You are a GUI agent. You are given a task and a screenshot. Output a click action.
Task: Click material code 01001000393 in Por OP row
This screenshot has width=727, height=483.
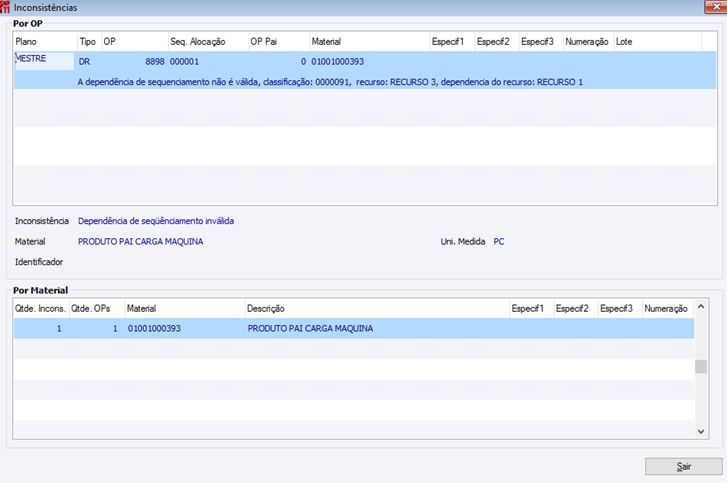pyautogui.click(x=338, y=61)
